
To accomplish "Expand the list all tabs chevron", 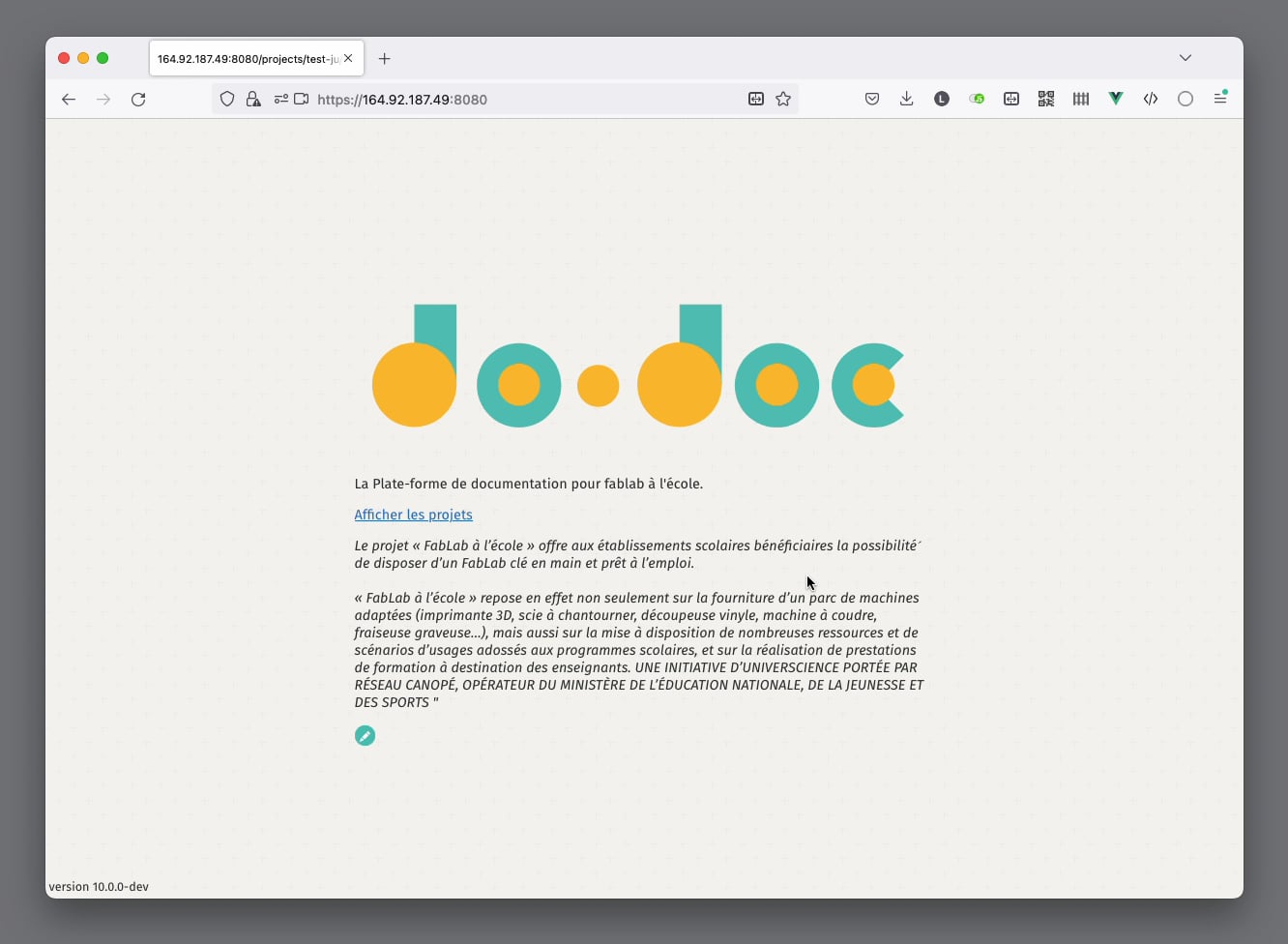I will click(1186, 58).
